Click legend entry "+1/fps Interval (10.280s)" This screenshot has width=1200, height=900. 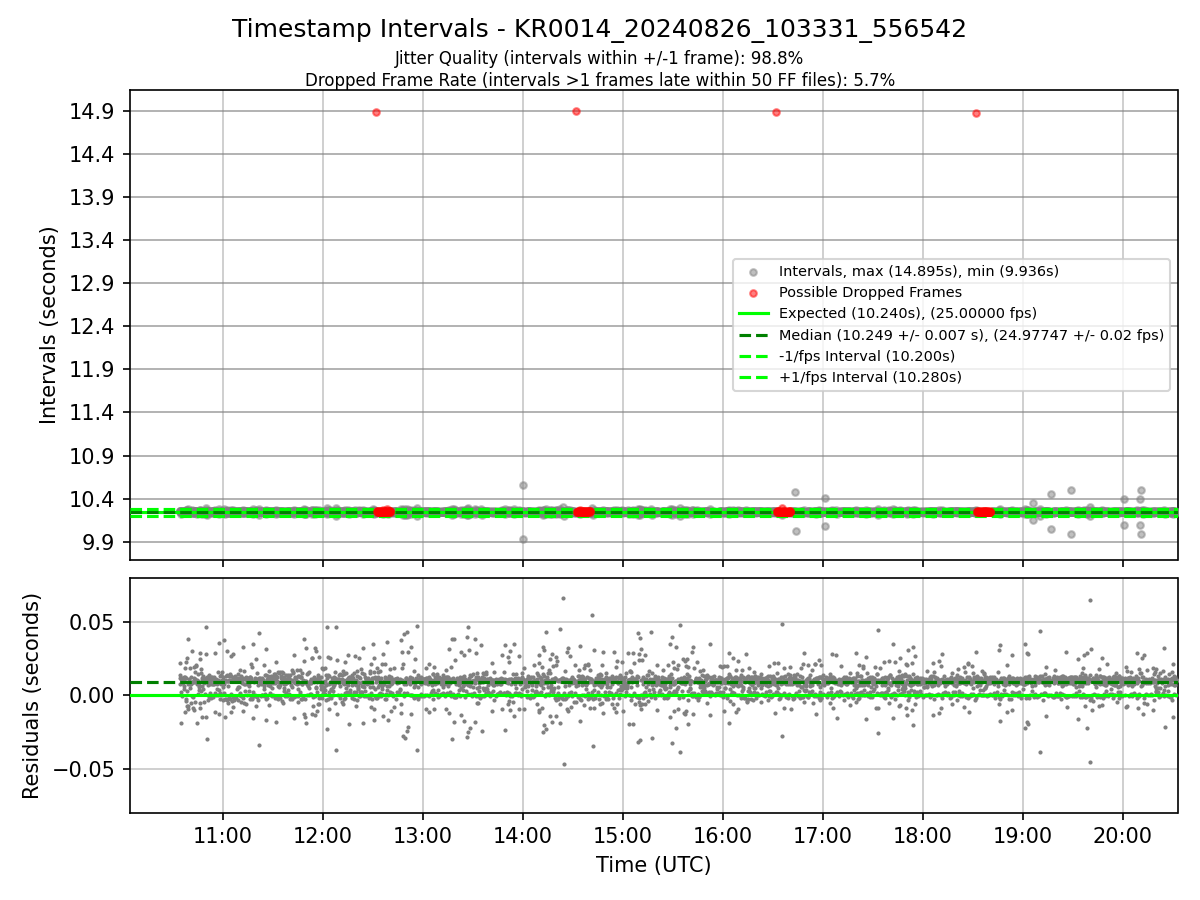(870, 377)
